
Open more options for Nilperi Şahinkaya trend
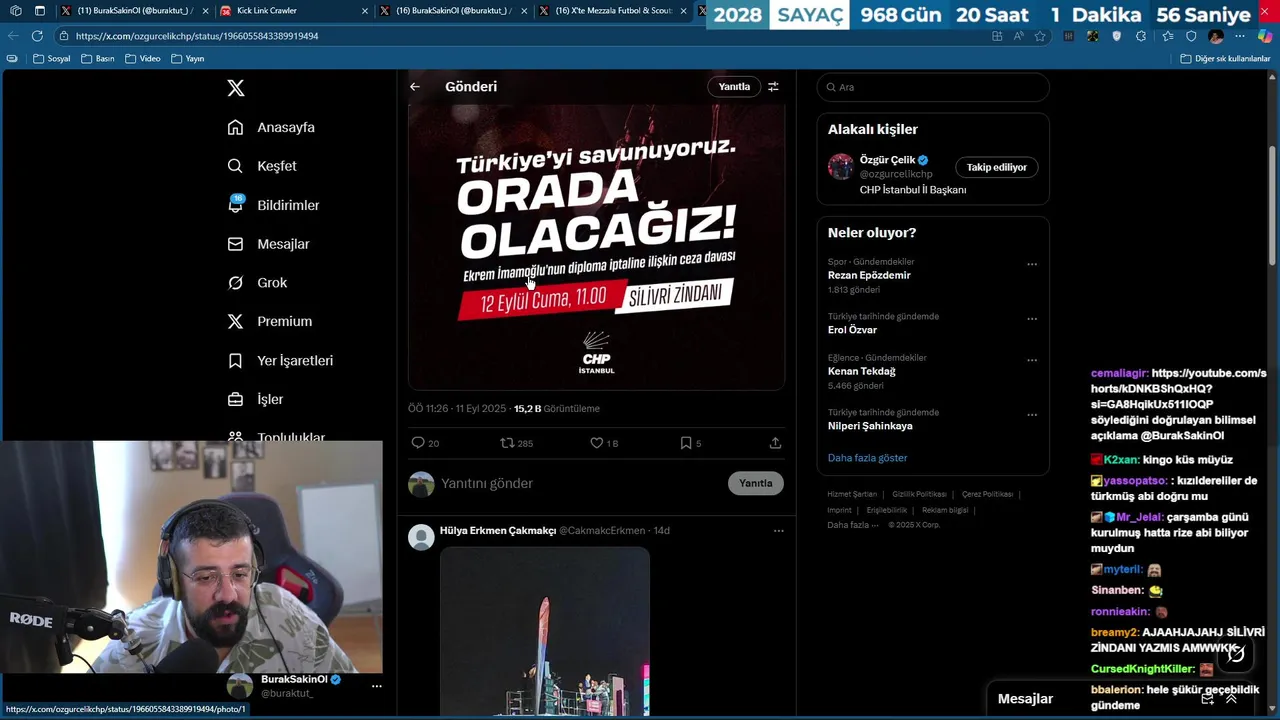pyautogui.click(x=1032, y=415)
